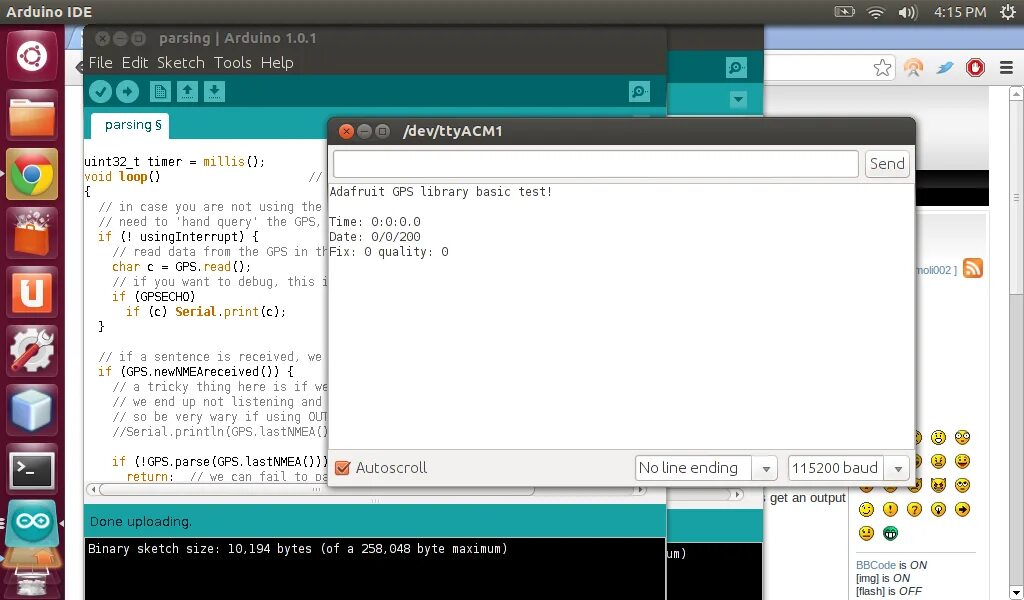Open the system gear session menu
Viewport: 1024px width, 600px height.
(x=1008, y=12)
